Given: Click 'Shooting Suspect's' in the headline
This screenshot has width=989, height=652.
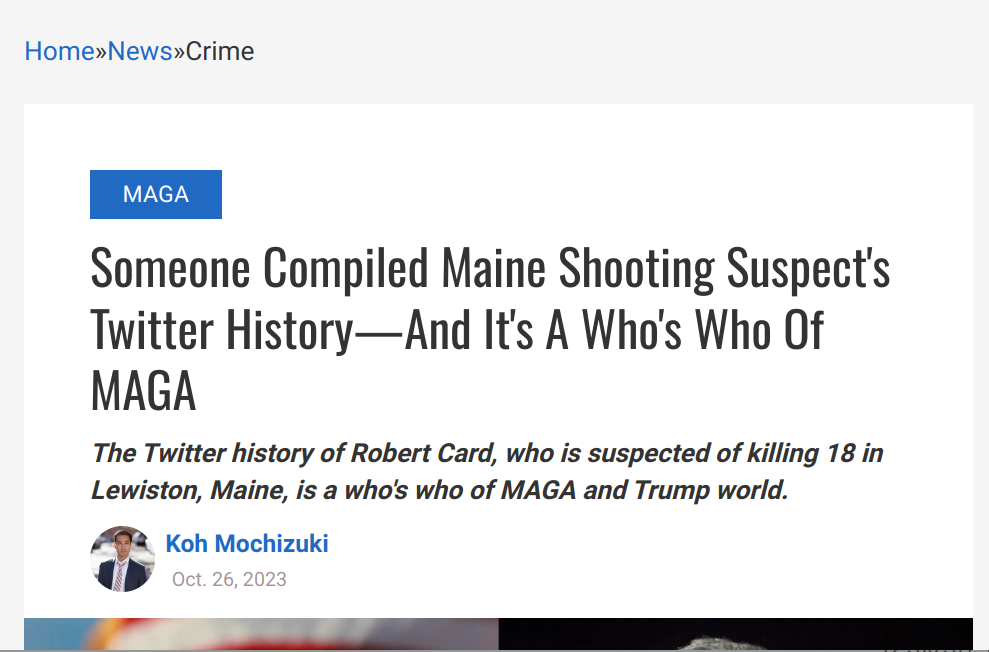Looking at the screenshot, I should click(x=724, y=268).
